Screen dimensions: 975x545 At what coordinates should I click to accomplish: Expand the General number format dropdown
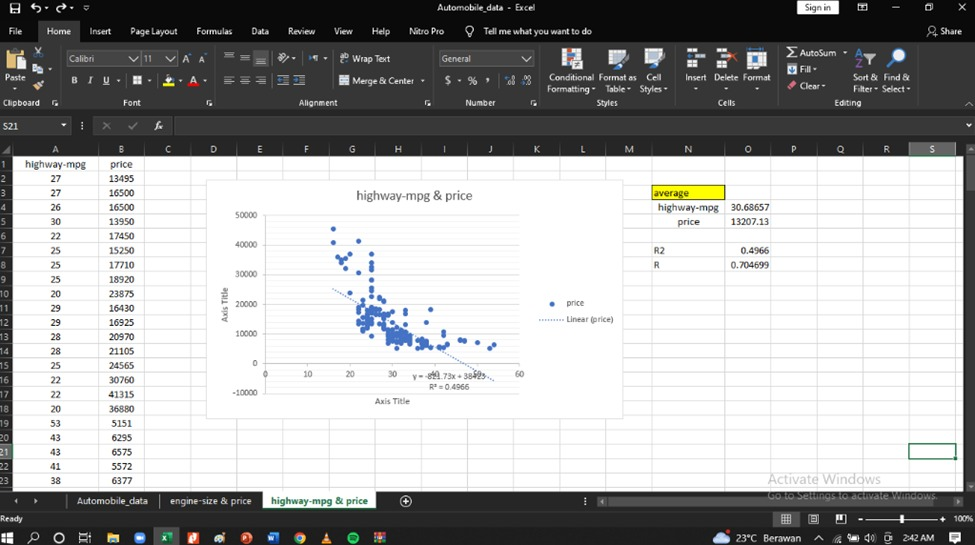coord(526,58)
